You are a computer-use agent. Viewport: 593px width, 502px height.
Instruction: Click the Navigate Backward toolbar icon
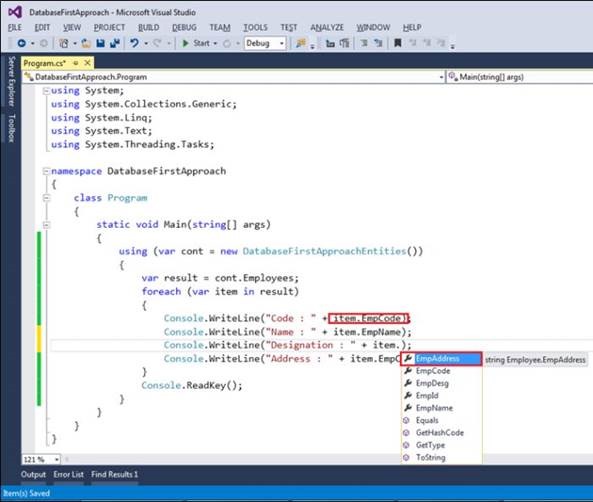pos(22,43)
